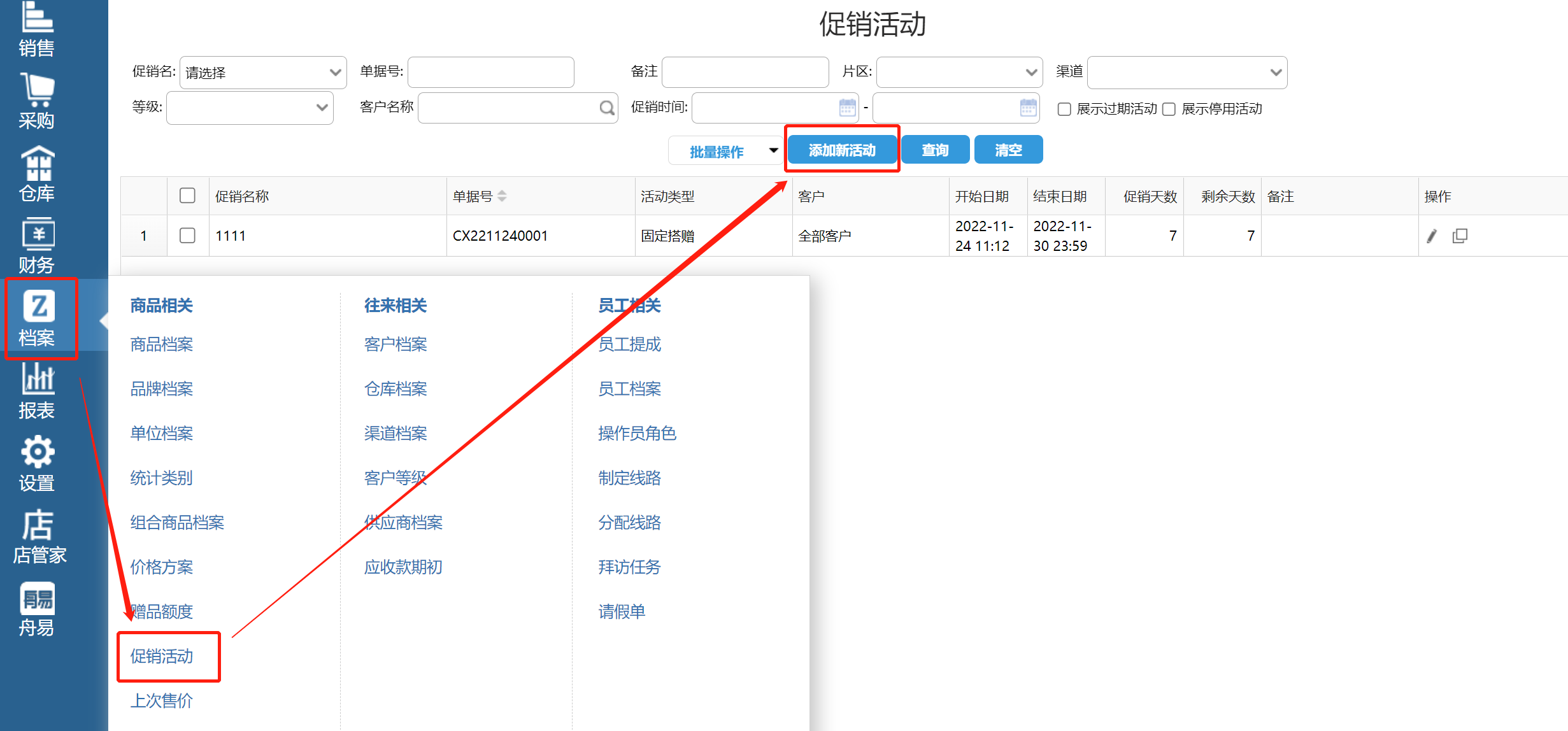Viewport: 1568px width, 731px height.
Task: Open 员工提成 menu entry
Action: 630,344
